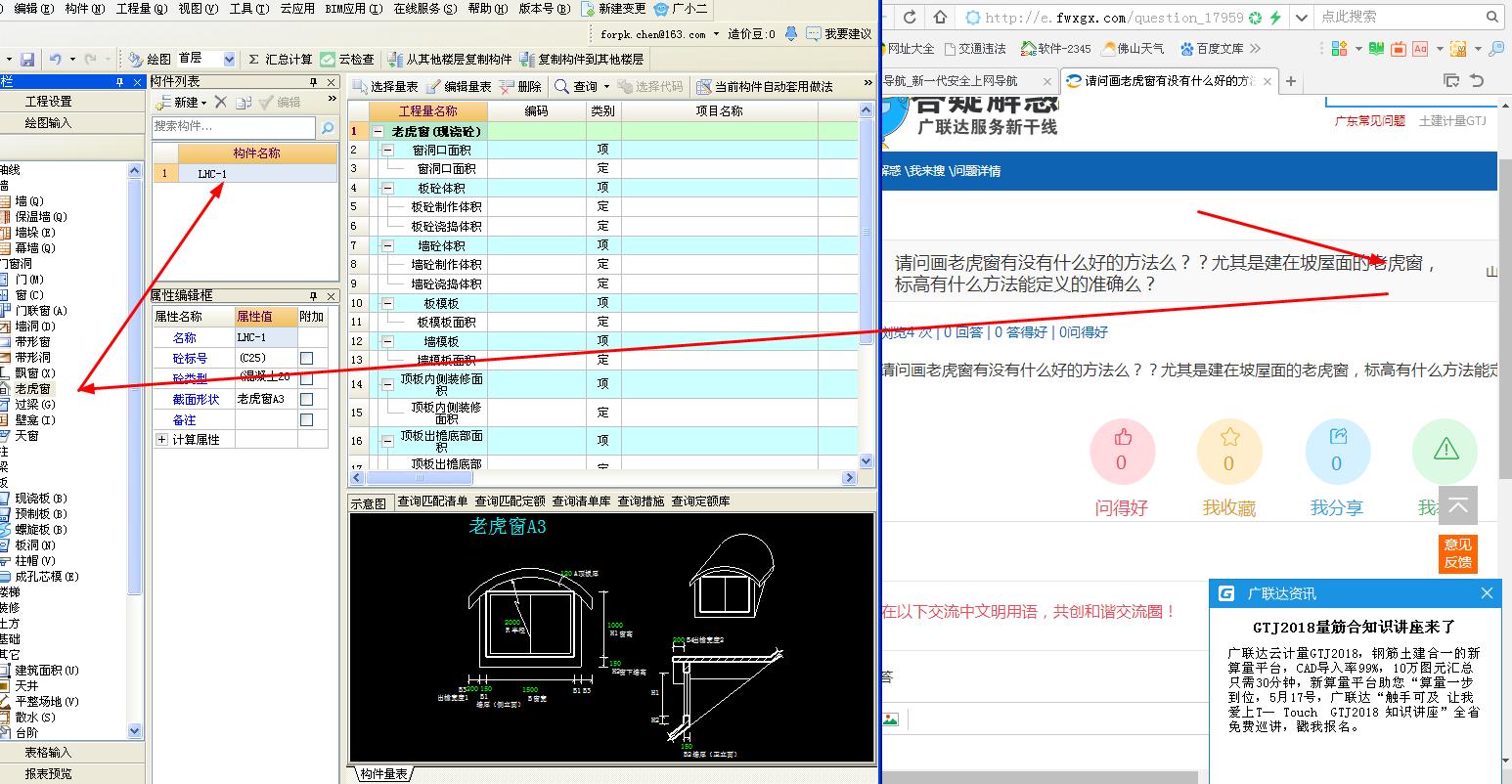Open 表格输入 section
The height and width of the screenshot is (784, 1512).
(49, 753)
